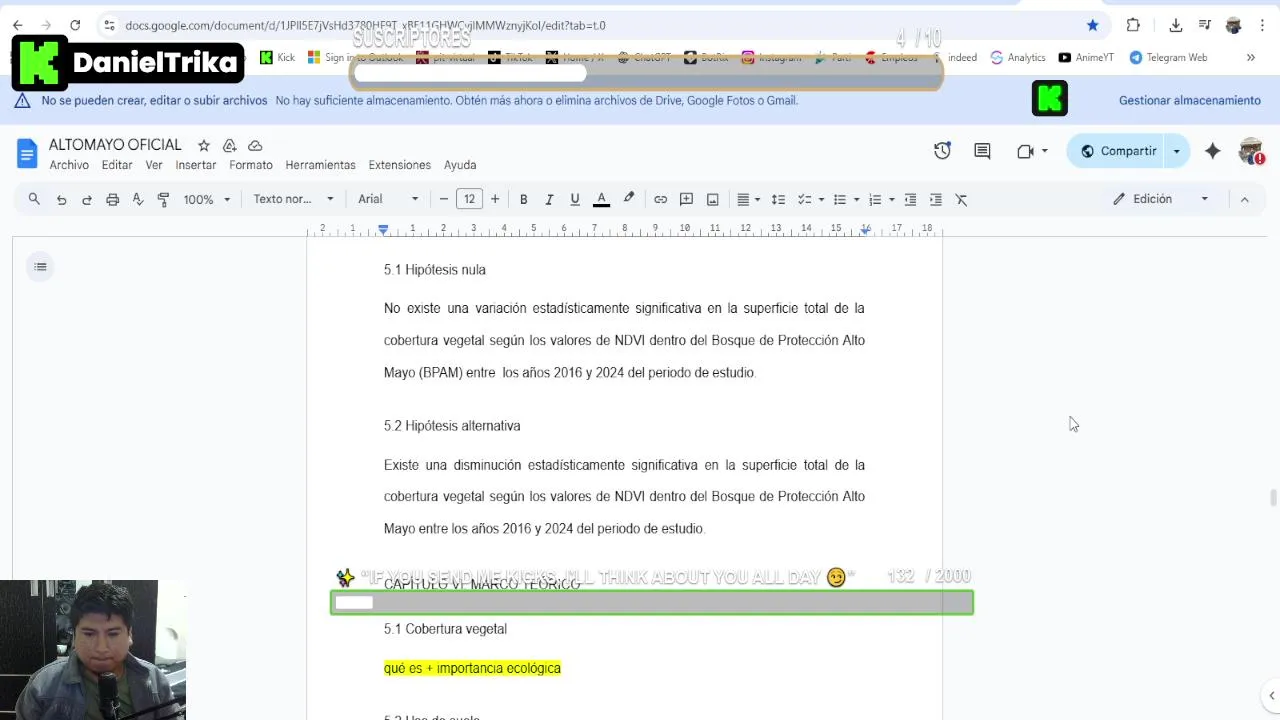Viewport: 1280px width, 720px height.
Task: Open the Formato menu
Action: pyautogui.click(x=251, y=165)
